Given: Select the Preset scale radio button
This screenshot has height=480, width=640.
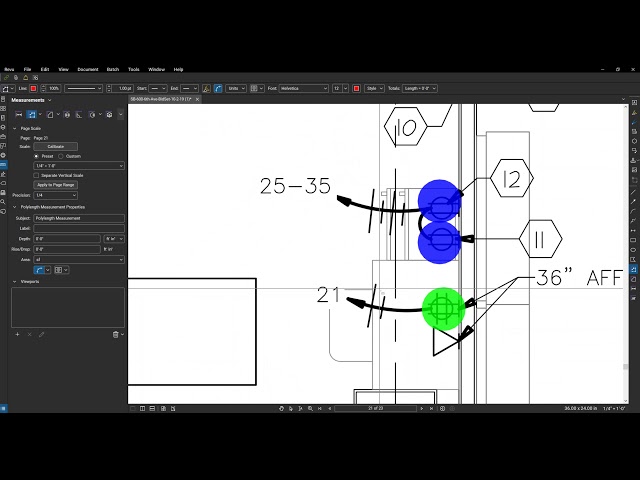Looking at the screenshot, I should (36, 156).
